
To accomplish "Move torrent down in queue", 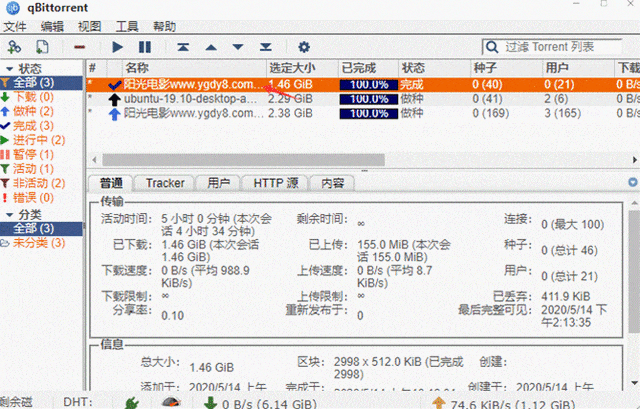I will tap(238, 47).
